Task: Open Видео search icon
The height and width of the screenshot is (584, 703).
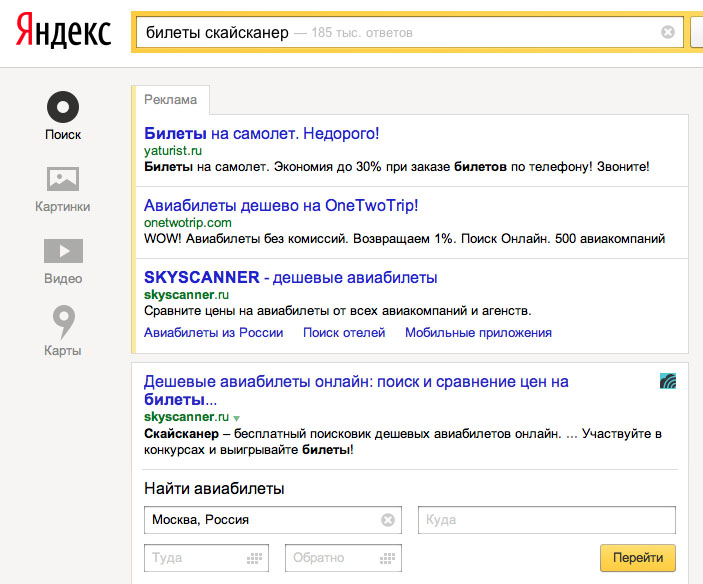Action: 63,251
